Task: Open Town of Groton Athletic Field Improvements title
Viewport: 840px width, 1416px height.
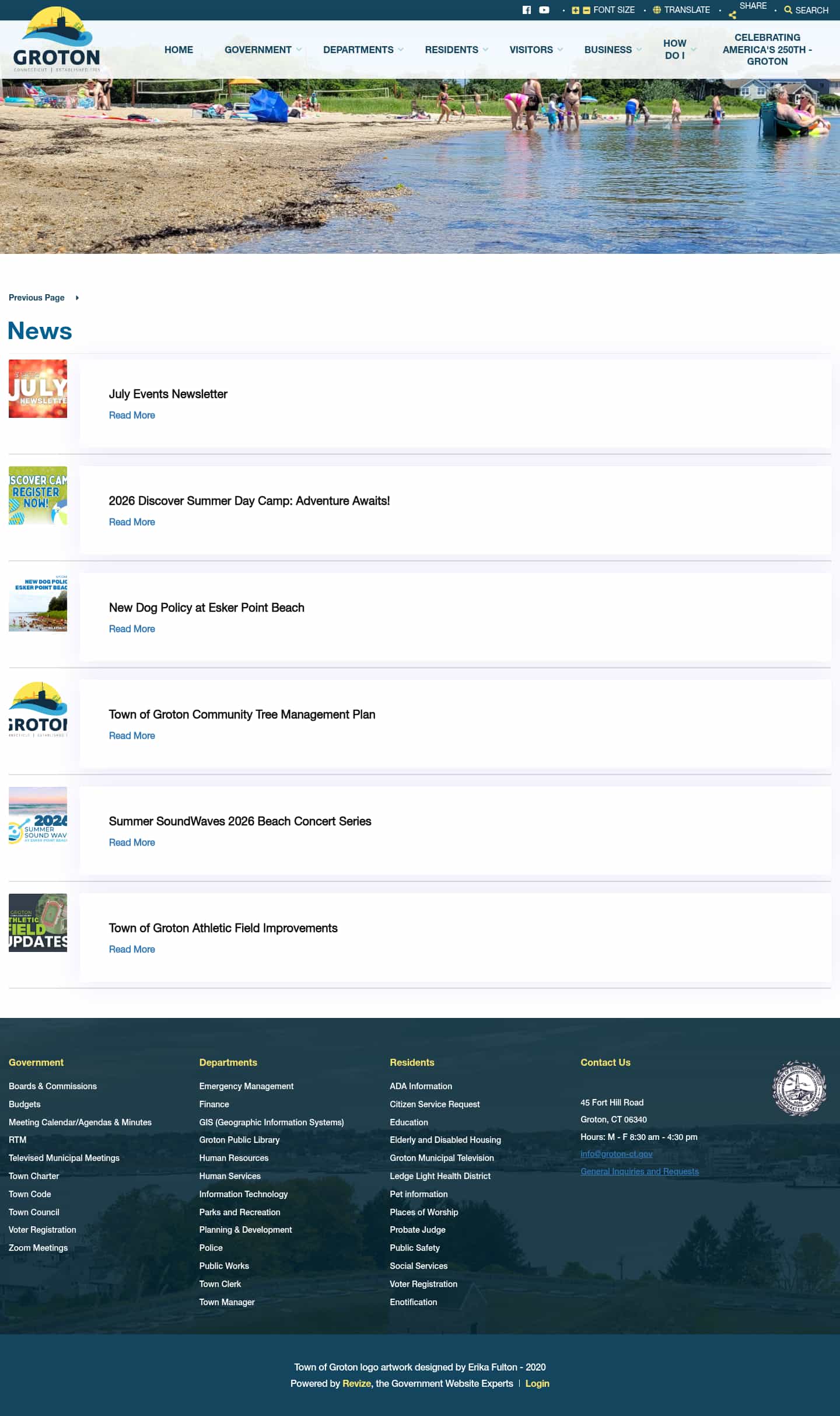Action: click(x=223, y=928)
